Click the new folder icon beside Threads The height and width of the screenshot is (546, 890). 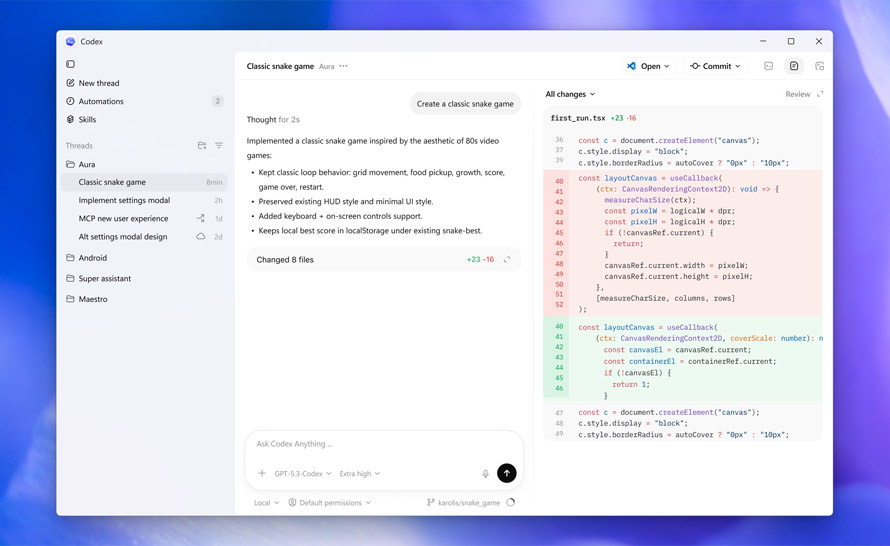(x=202, y=146)
